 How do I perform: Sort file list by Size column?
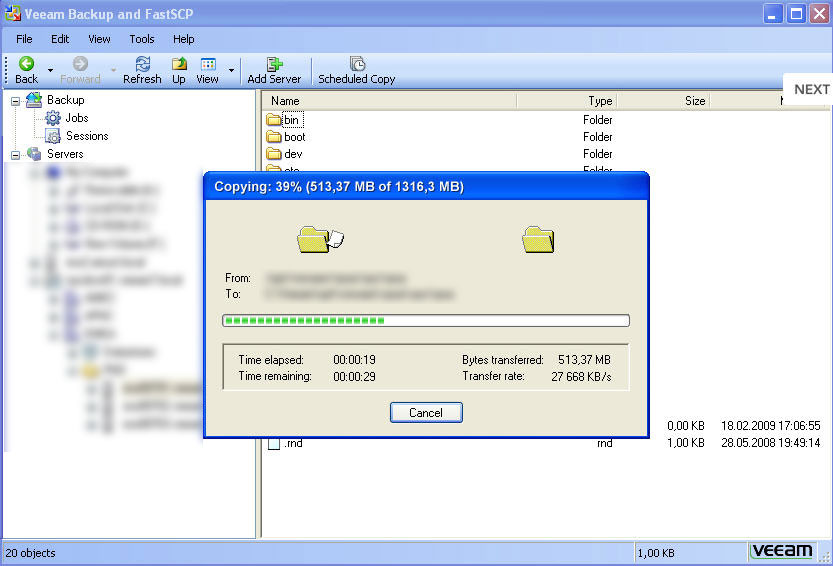[x=664, y=100]
